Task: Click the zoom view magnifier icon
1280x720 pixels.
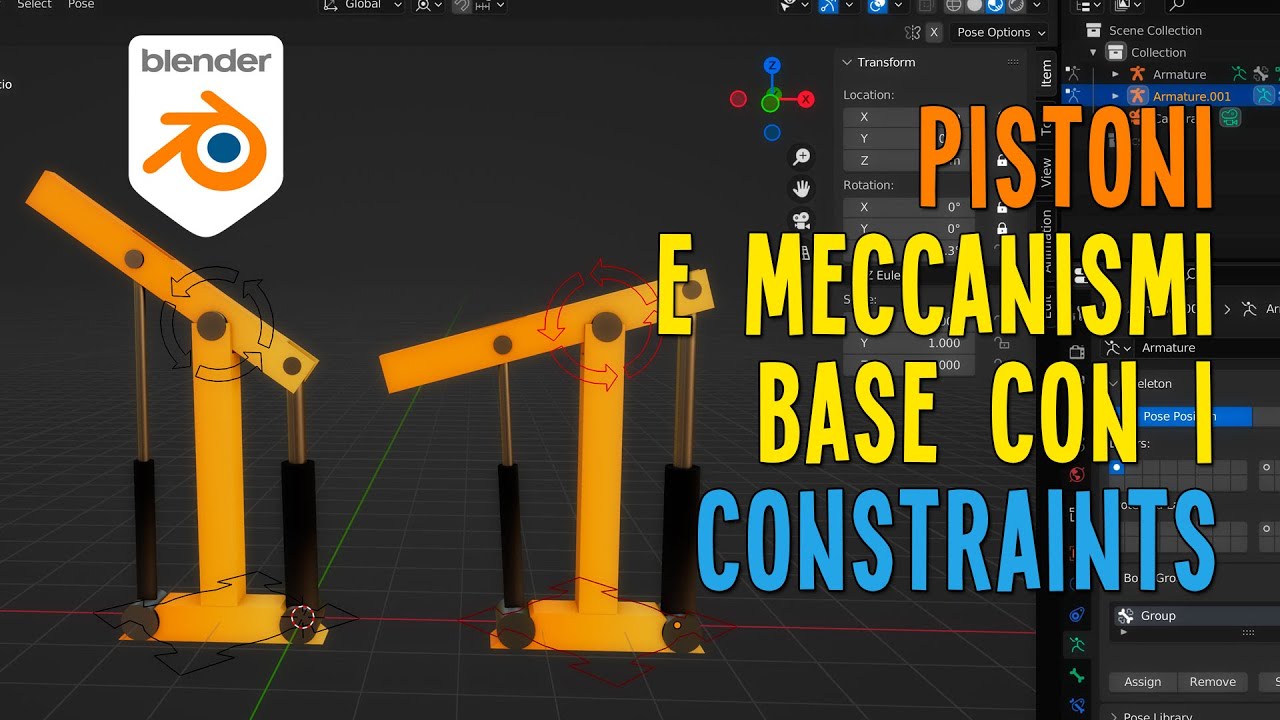Action: point(801,157)
